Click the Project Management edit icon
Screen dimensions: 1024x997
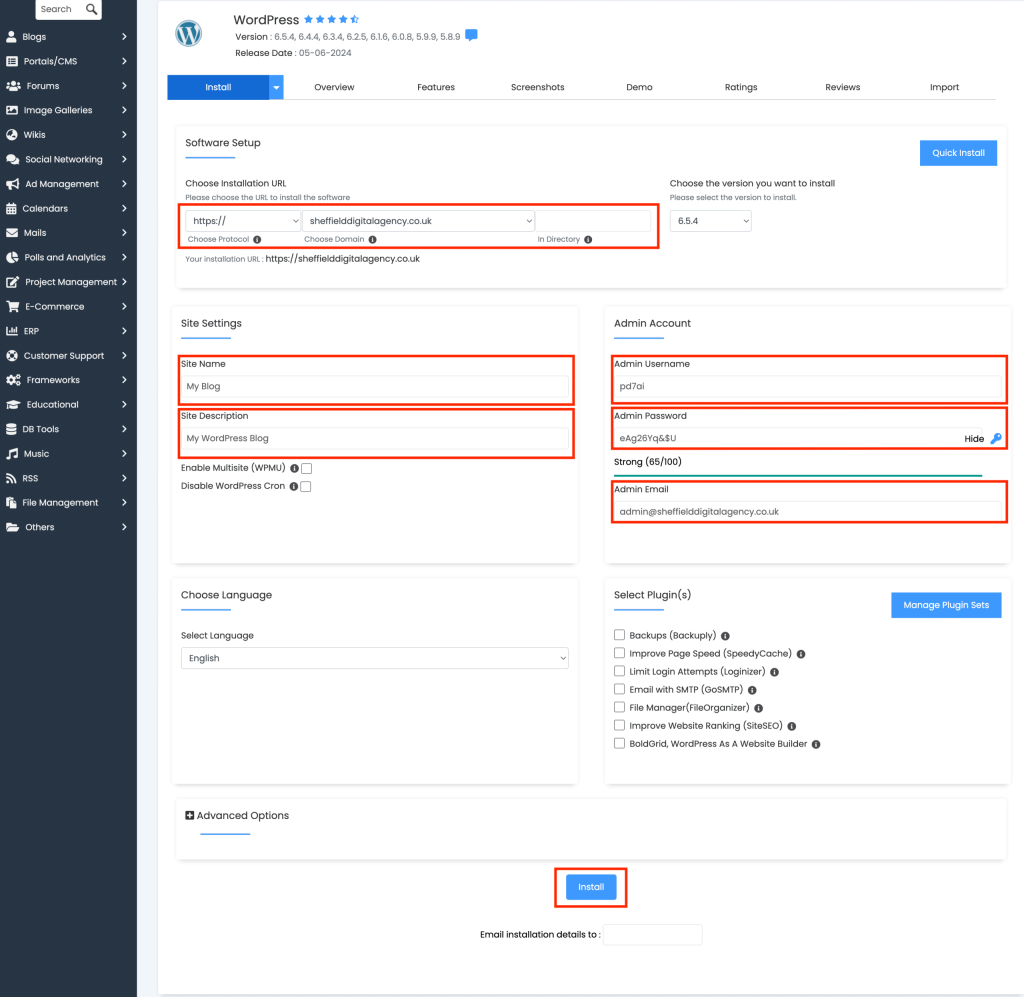[x=12, y=282]
